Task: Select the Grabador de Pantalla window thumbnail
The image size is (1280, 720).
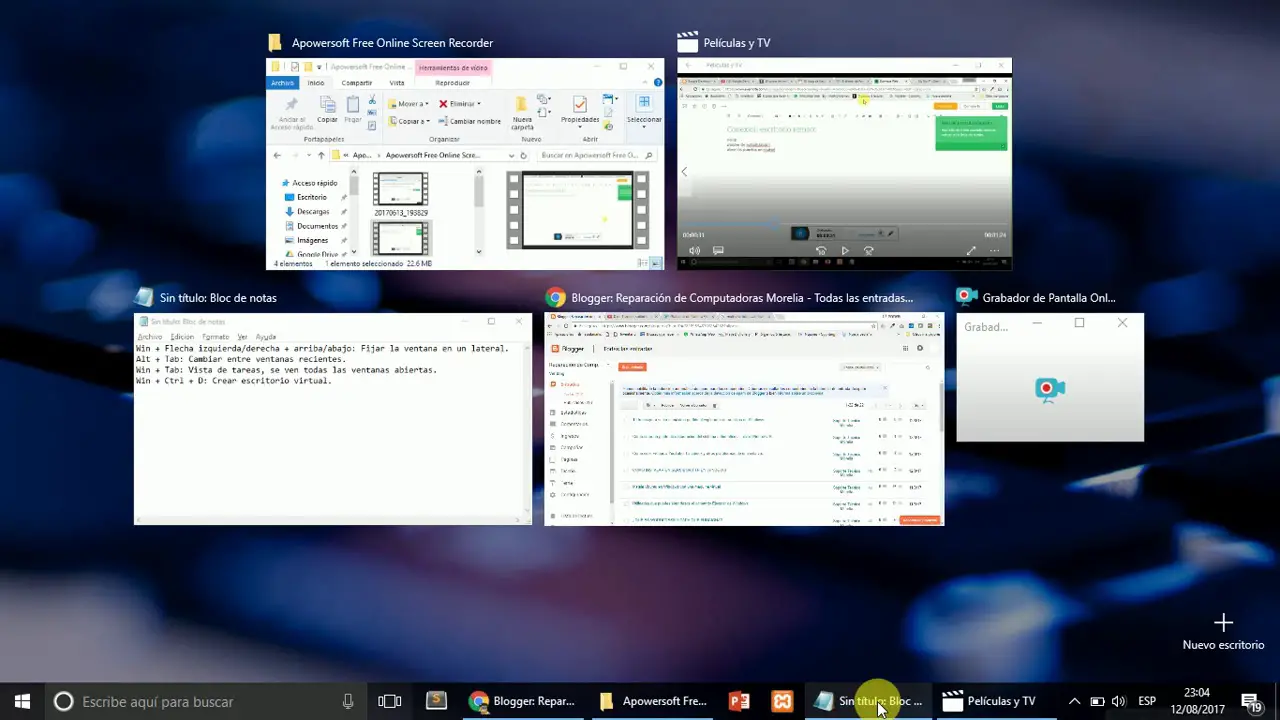Action: [x=1050, y=377]
